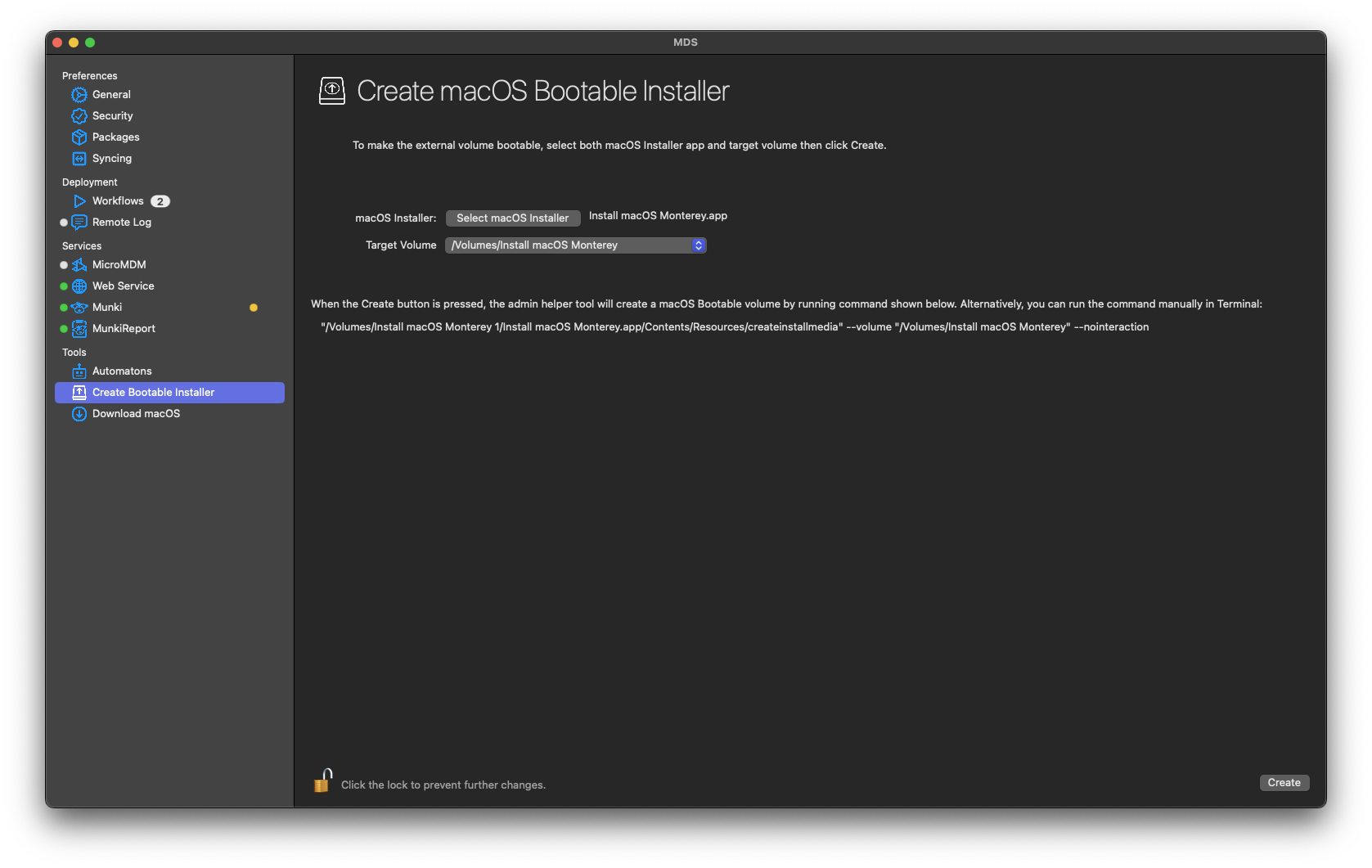Click the General preferences gear icon
The width and height of the screenshot is (1372, 868).
[x=79, y=95]
